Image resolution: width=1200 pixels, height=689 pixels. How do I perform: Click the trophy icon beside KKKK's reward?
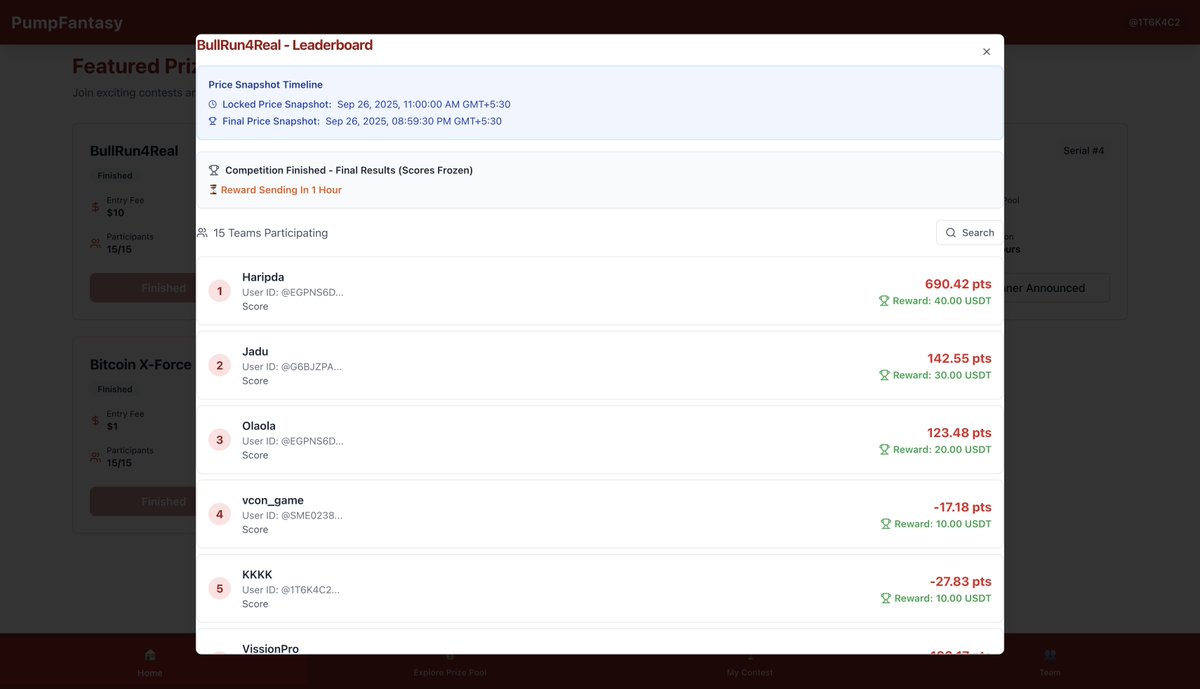point(885,598)
